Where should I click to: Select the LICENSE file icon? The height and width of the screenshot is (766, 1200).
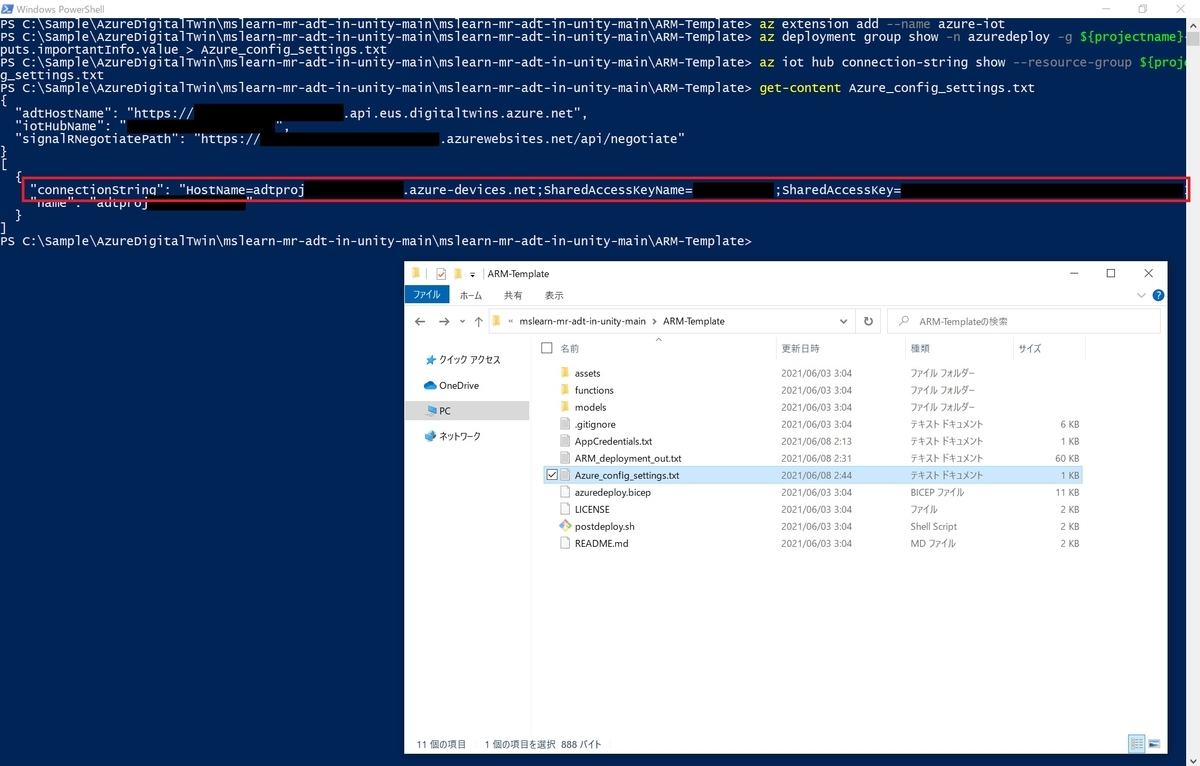(x=565, y=509)
